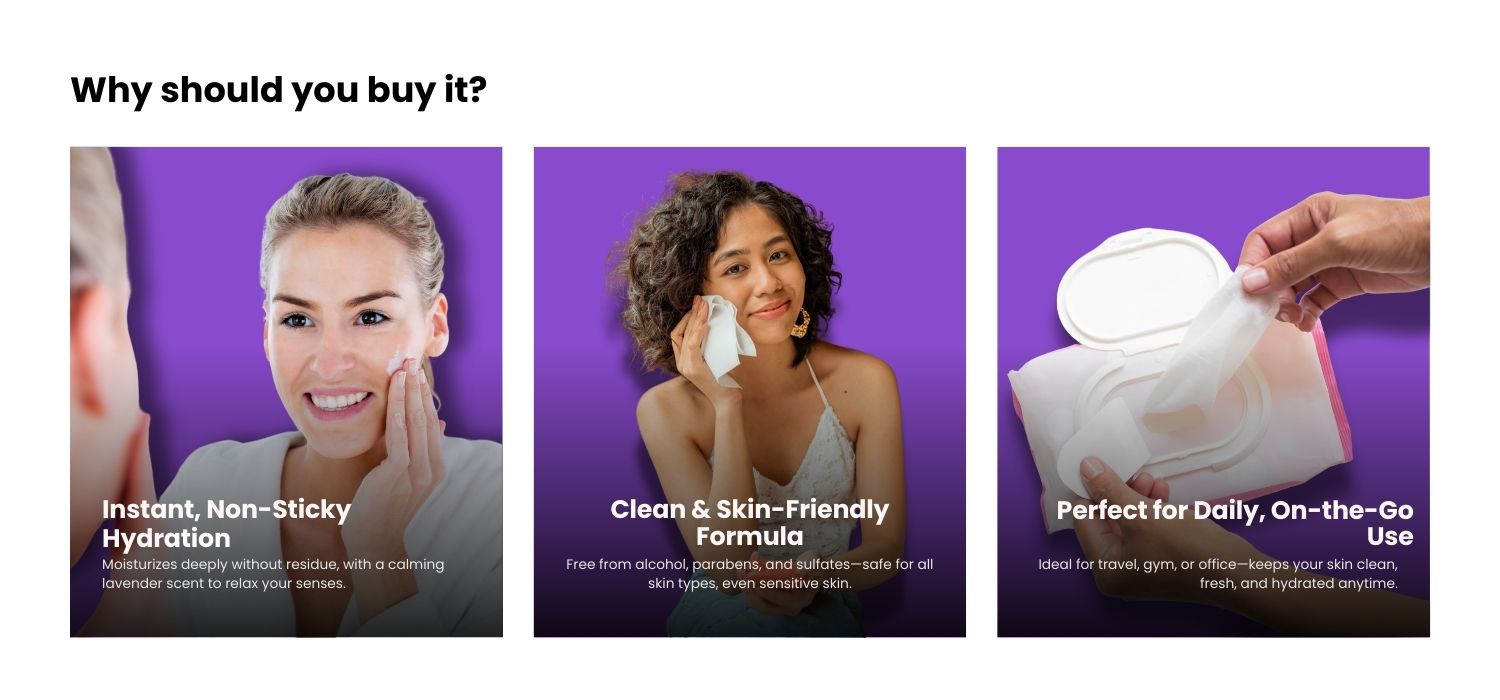Click the "Perfect for Daily, On-the-Go Use" title

(1235, 522)
